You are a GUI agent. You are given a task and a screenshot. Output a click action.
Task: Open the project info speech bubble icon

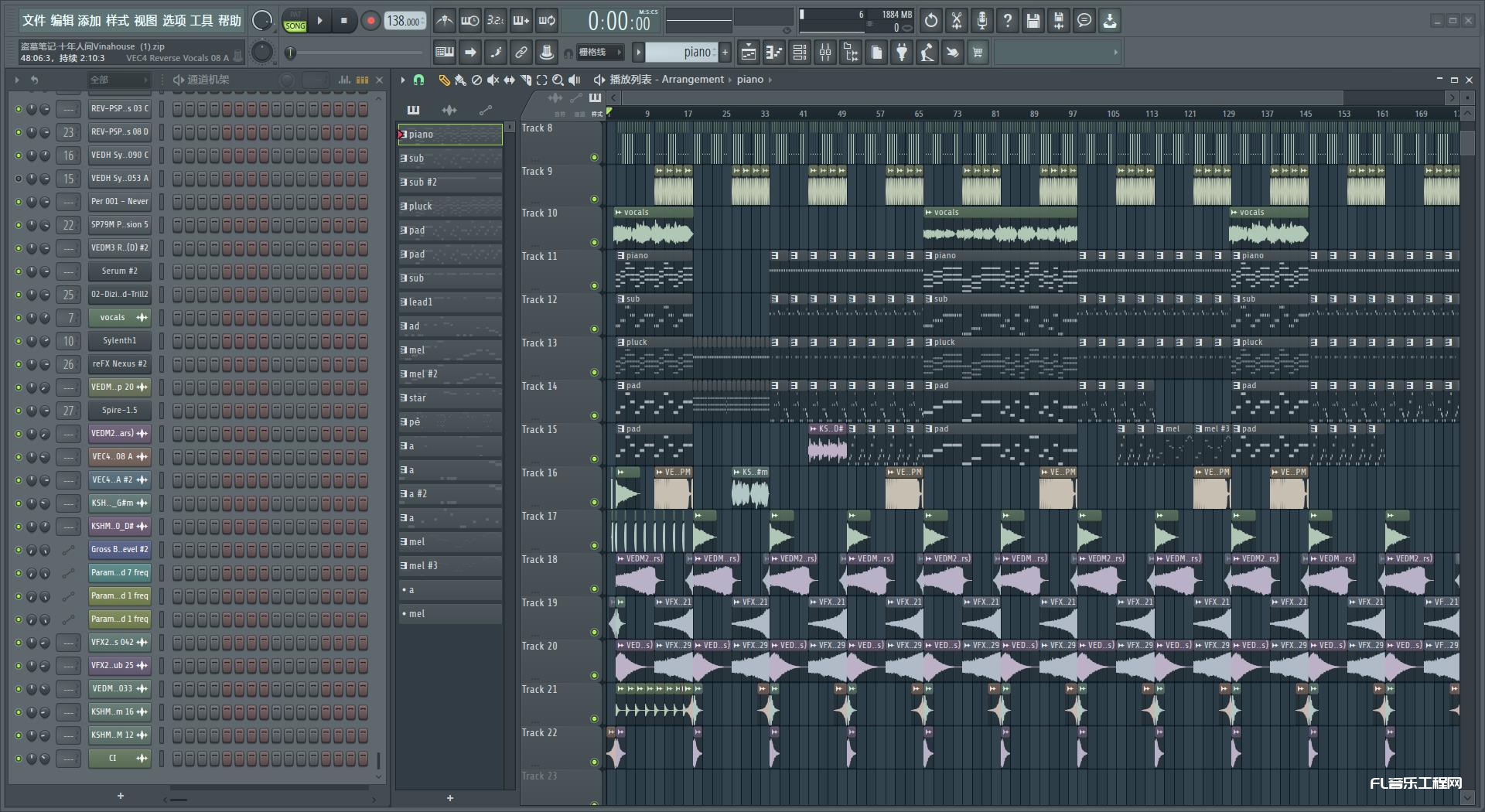point(1084,21)
